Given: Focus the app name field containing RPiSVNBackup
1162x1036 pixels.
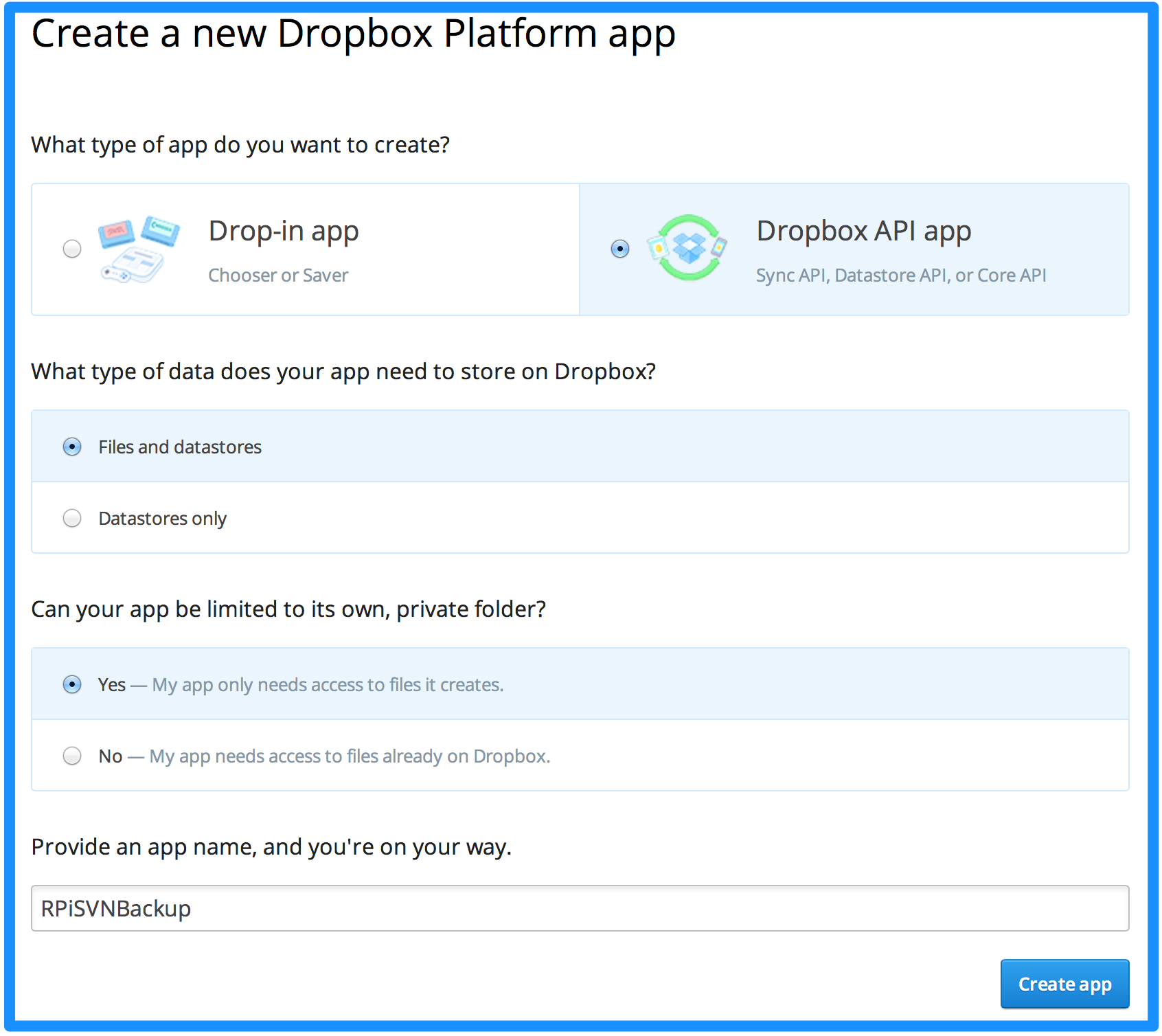Looking at the screenshot, I should pyautogui.click(x=580, y=908).
